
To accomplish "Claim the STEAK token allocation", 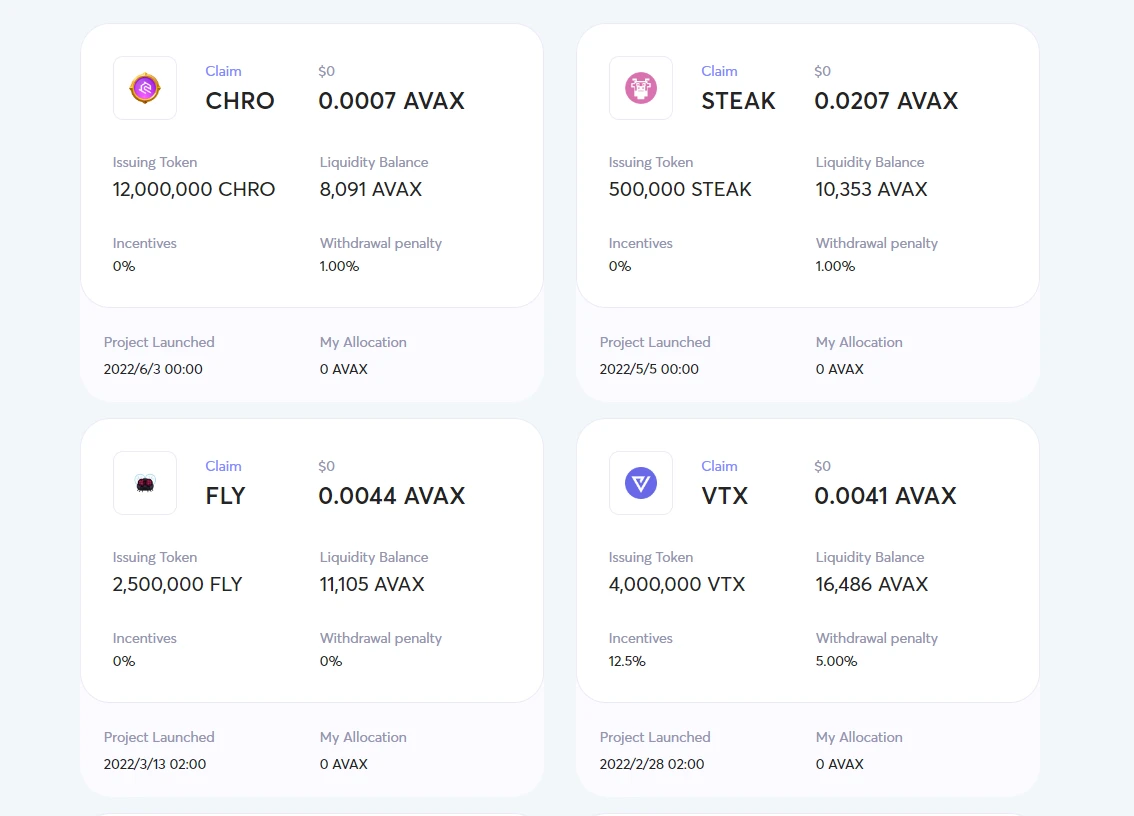I will (719, 71).
